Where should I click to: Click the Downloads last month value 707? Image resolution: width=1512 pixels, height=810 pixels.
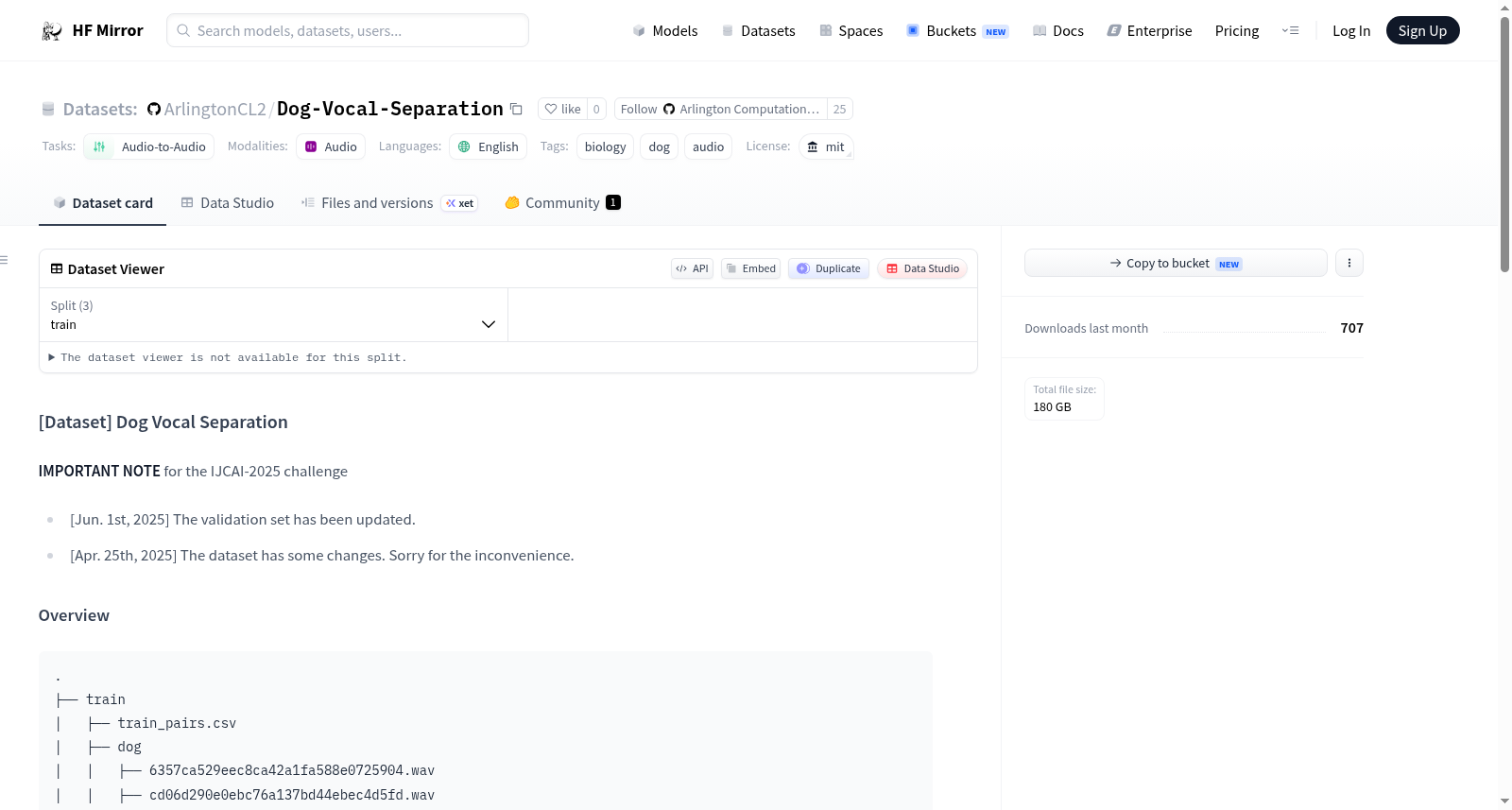[1351, 328]
